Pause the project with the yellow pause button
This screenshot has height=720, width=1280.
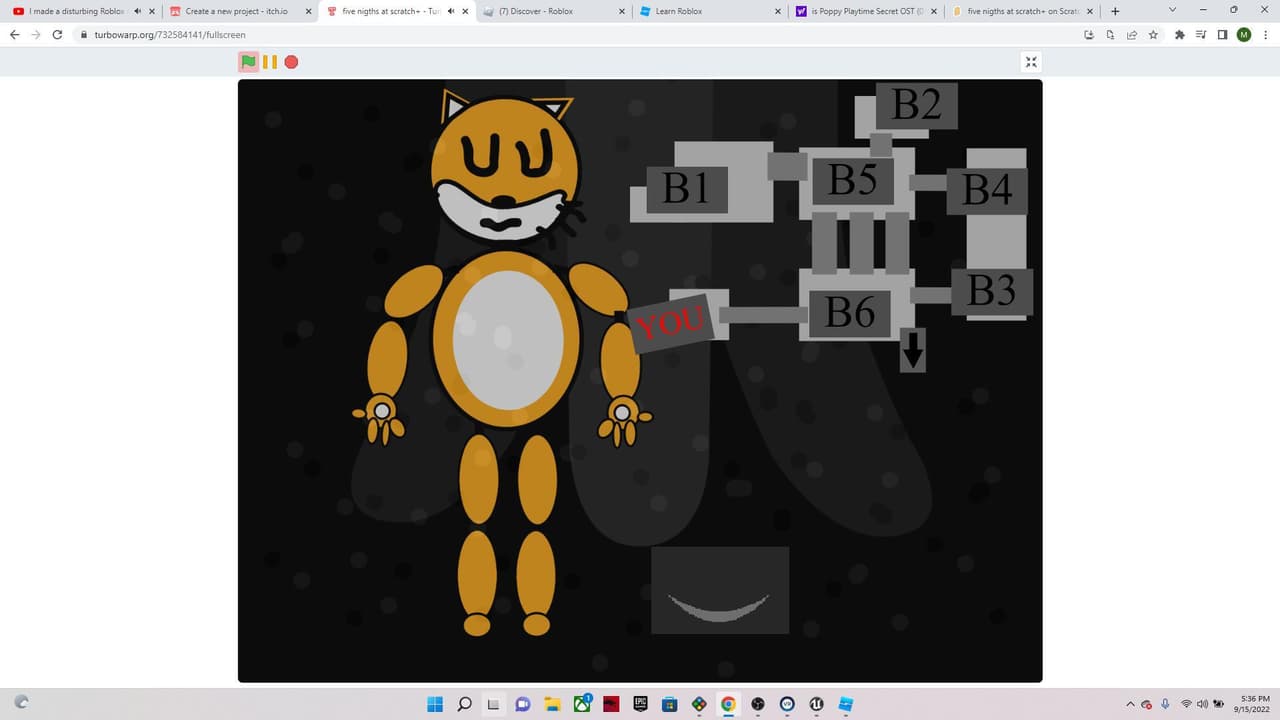(x=270, y=62)
